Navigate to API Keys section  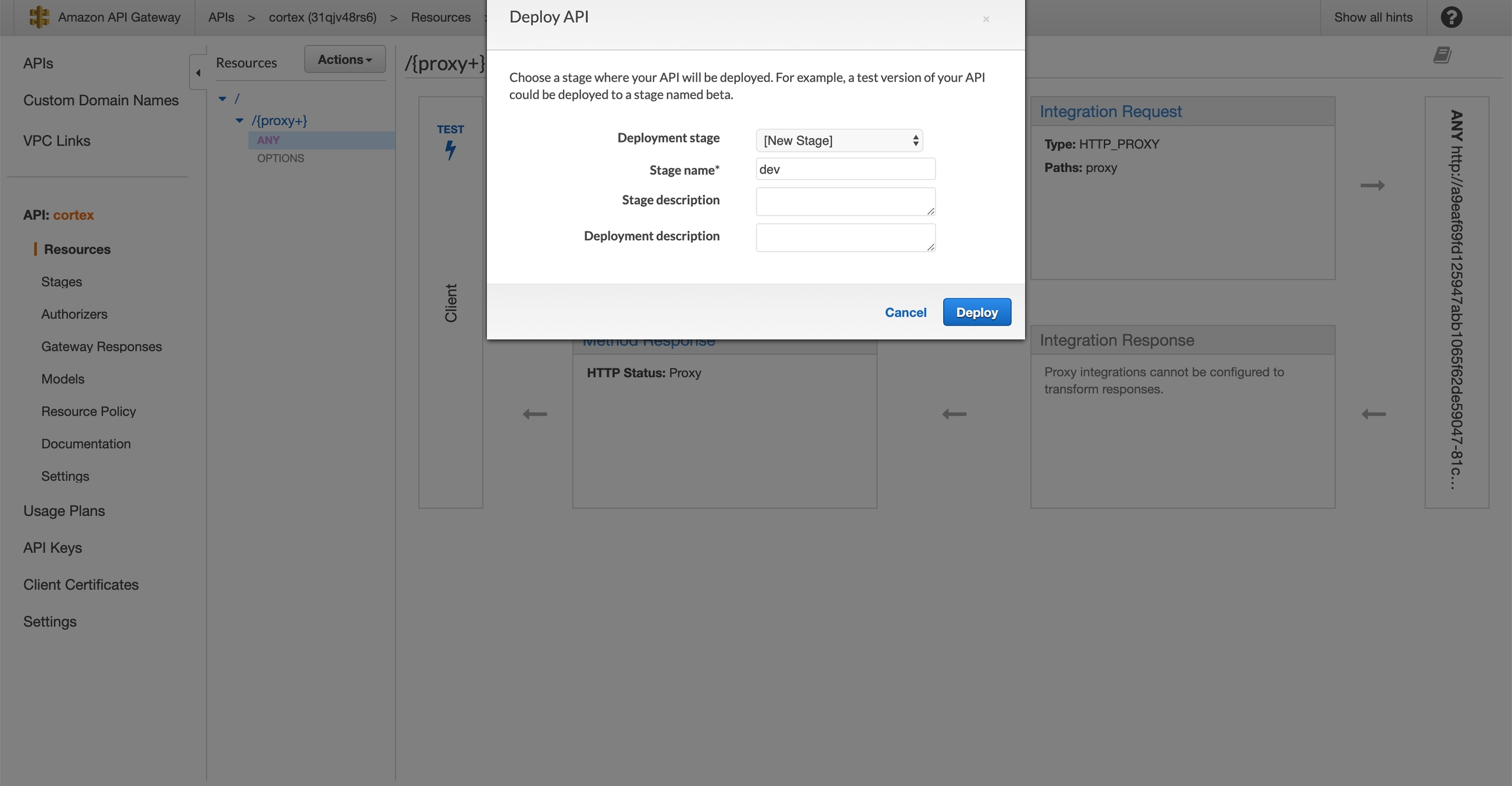tap(52, 547)
